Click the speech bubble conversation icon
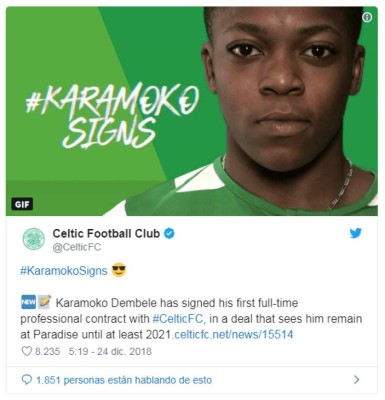 [26, 380]
